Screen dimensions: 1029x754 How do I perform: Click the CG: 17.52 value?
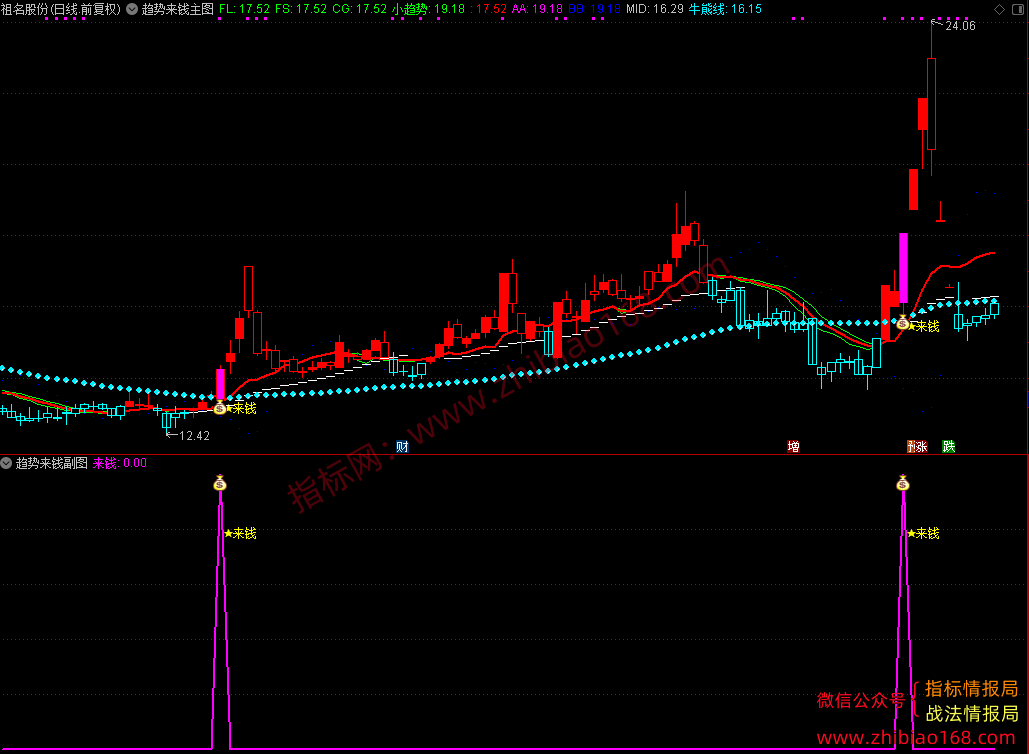point(360,9)
